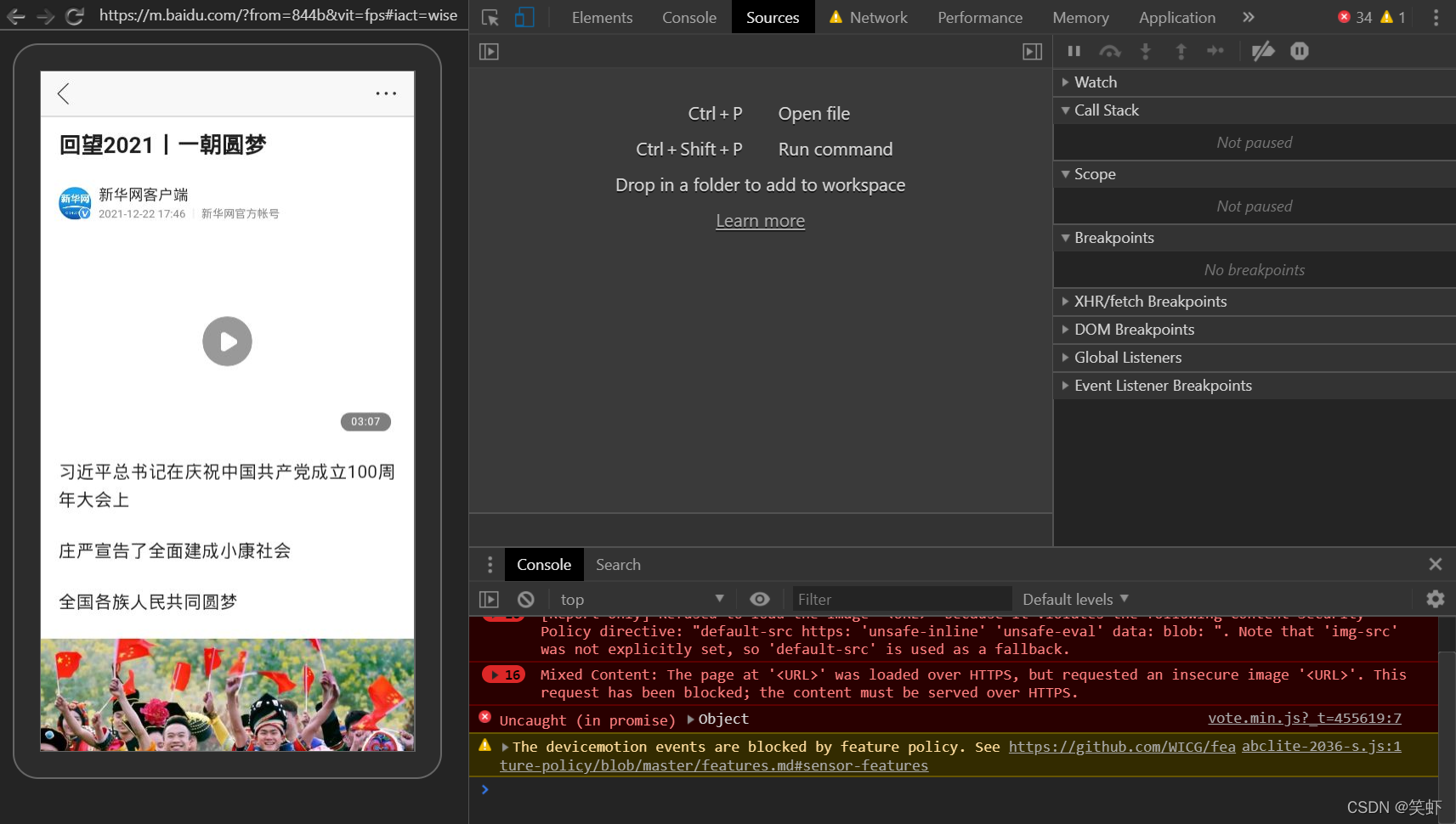Click the browser forward arrow
Viewport: 1456px width, 824px height.
click(x=45, y=15)
